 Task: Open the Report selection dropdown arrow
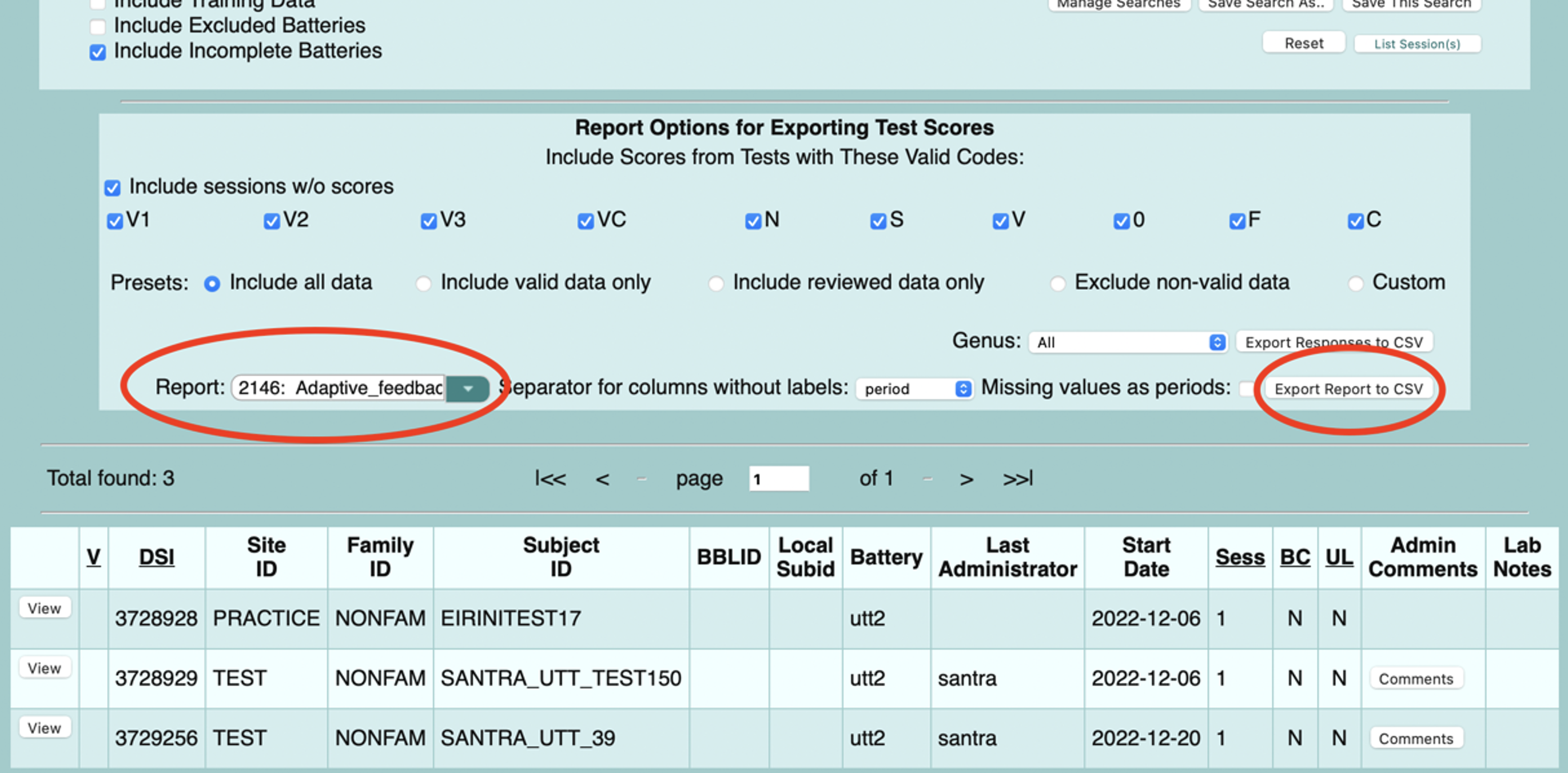coord(467,388)
